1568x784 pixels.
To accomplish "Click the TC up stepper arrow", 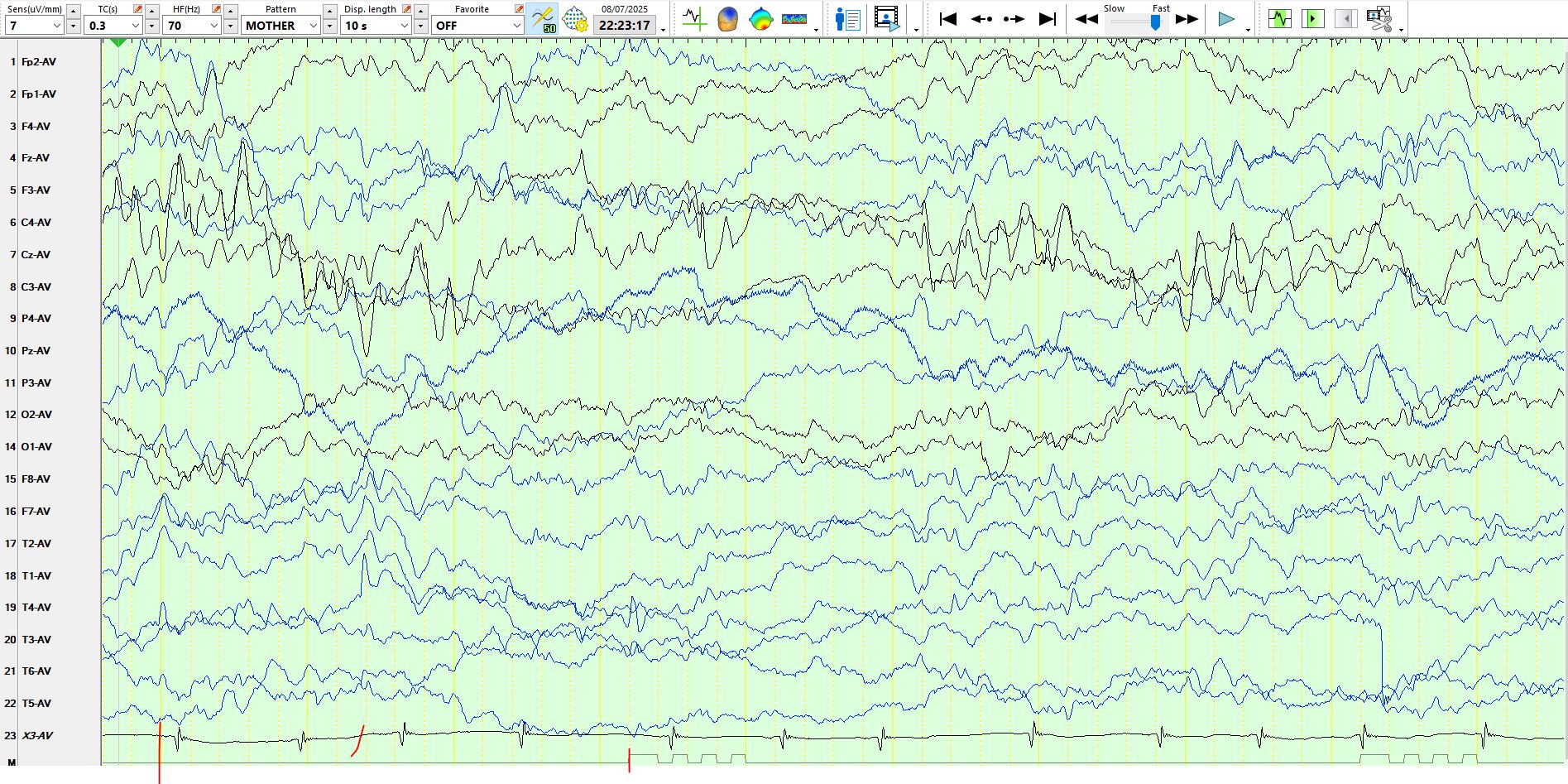I will pos(151,11).
